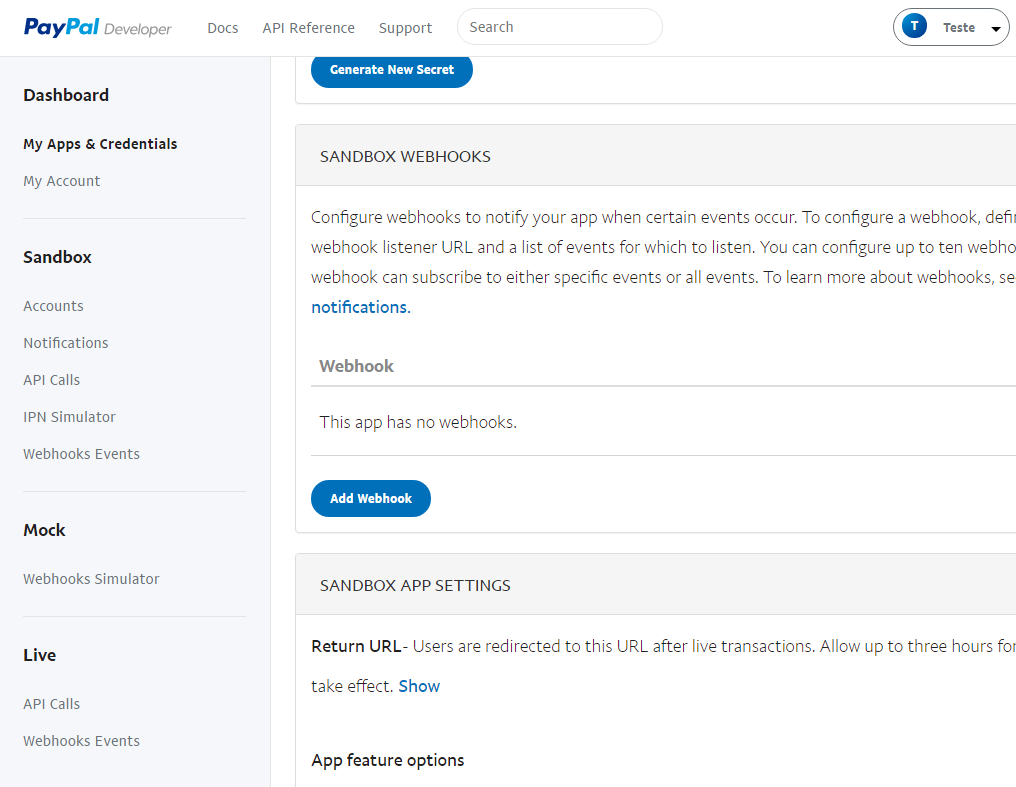Screen dimensions: 1016x787
Task: Click the SANDBOX WEBHOOKS section header
Action: (405, 156)
